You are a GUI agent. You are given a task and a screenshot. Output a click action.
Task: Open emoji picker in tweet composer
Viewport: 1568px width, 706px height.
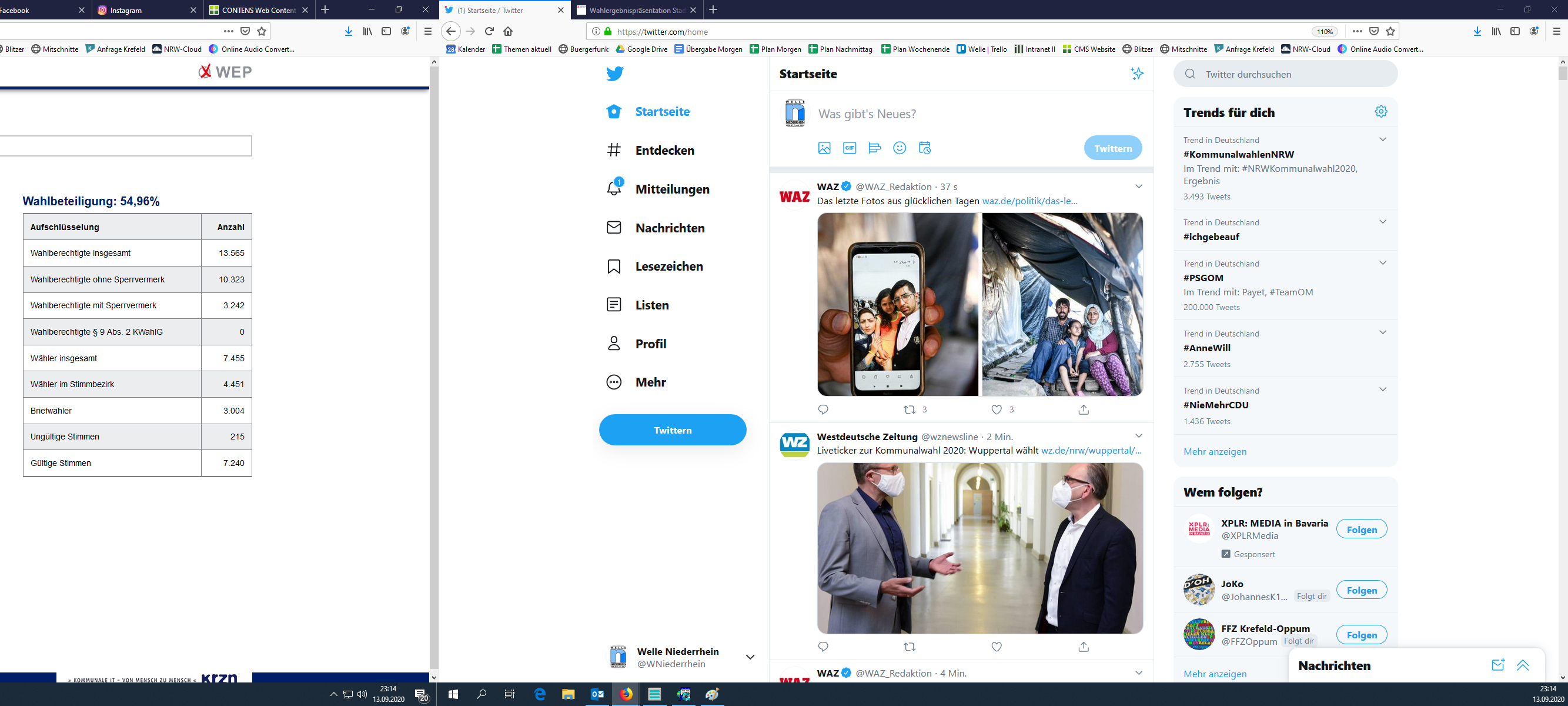pos(899,148)
